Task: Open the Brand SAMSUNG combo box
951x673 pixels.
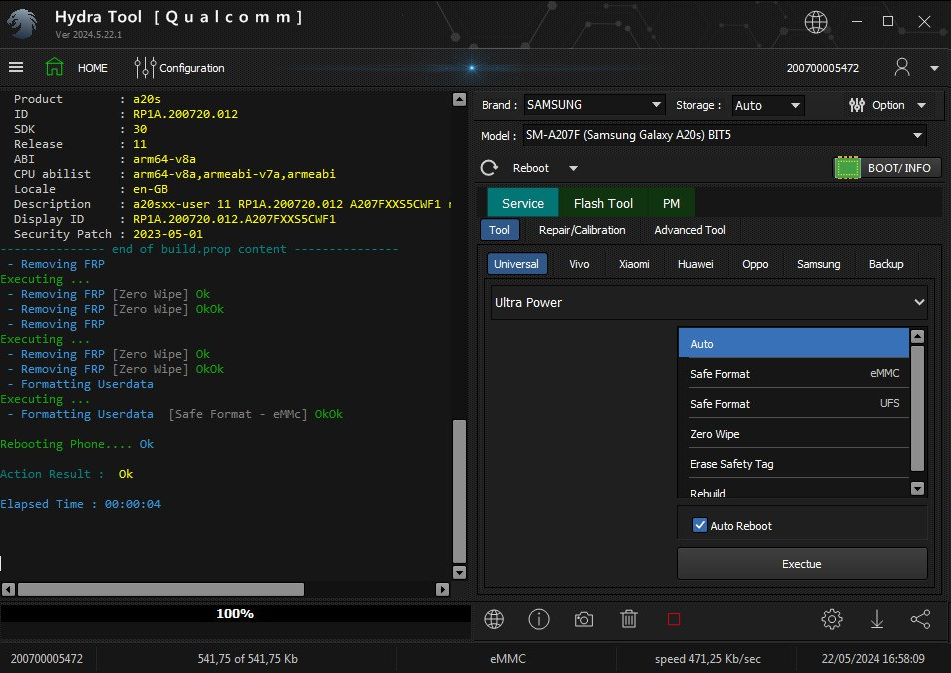Action: click(594, 105)
